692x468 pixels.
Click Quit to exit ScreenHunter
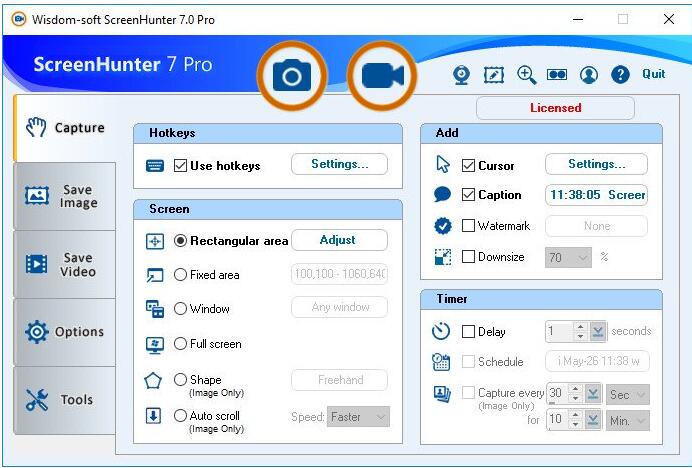coord(654,74)
